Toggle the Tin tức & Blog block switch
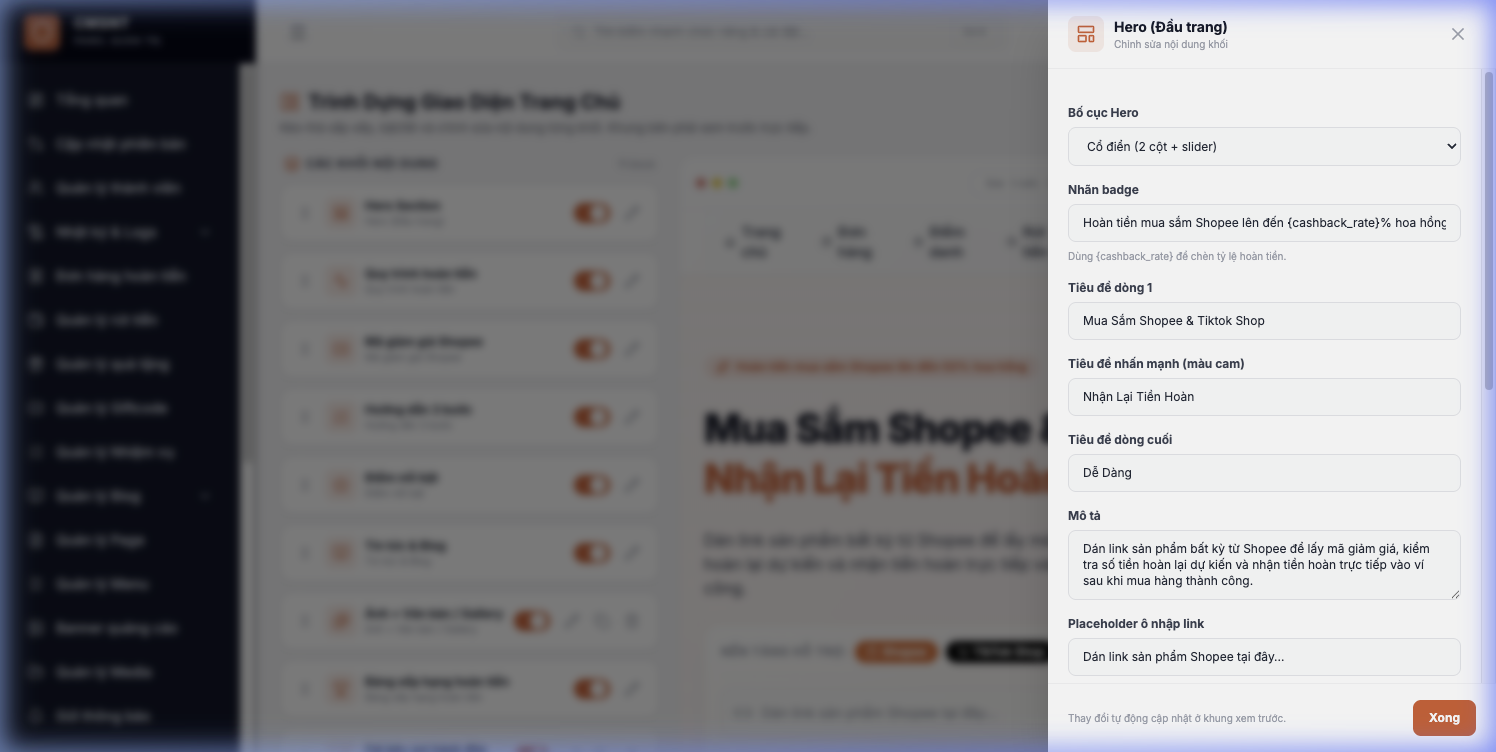This screenshot has width=1496, height=752. pos(591,553)
